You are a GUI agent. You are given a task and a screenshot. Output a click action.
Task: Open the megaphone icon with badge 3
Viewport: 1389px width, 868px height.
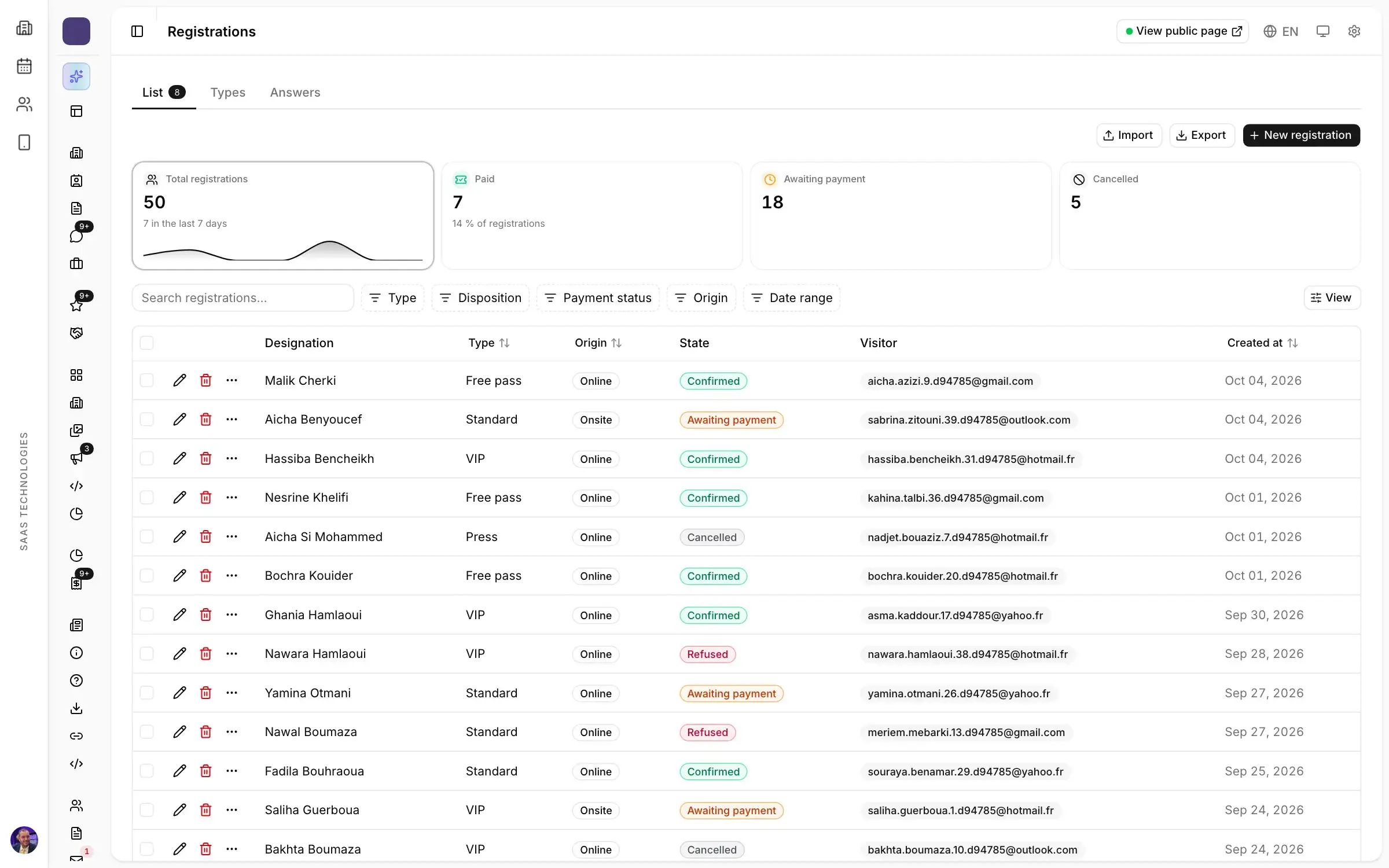(76, 458)
